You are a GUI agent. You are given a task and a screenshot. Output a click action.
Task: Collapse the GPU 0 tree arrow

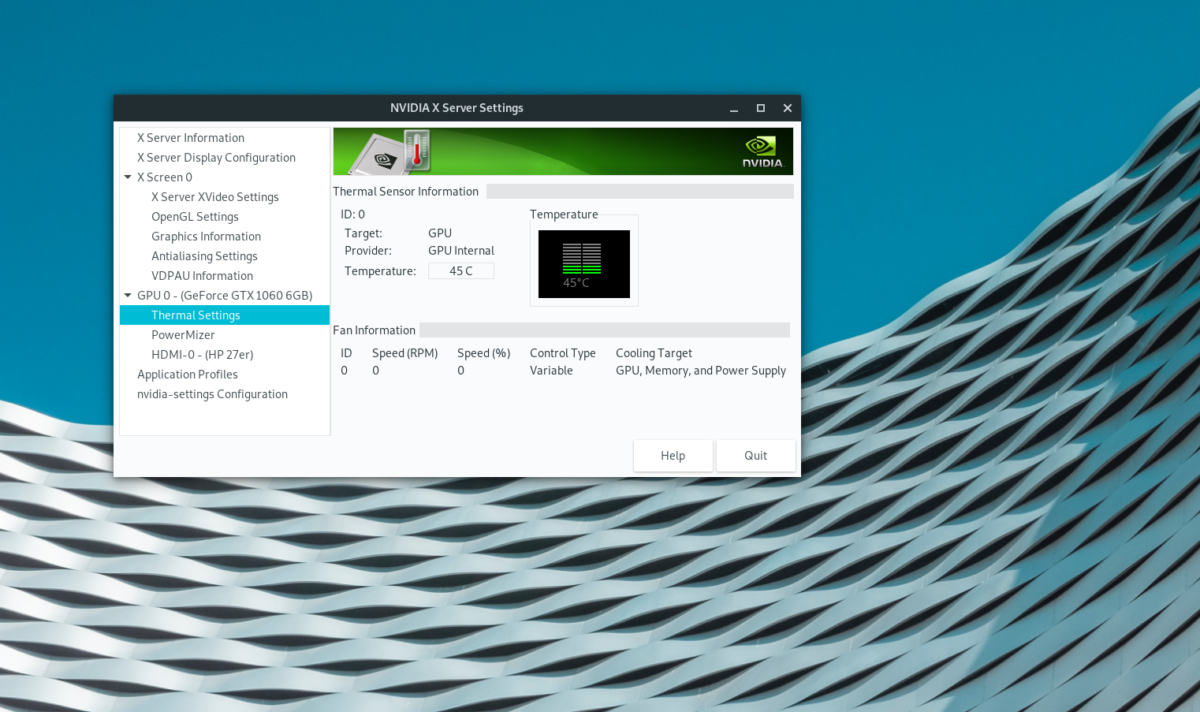(128, 296)
